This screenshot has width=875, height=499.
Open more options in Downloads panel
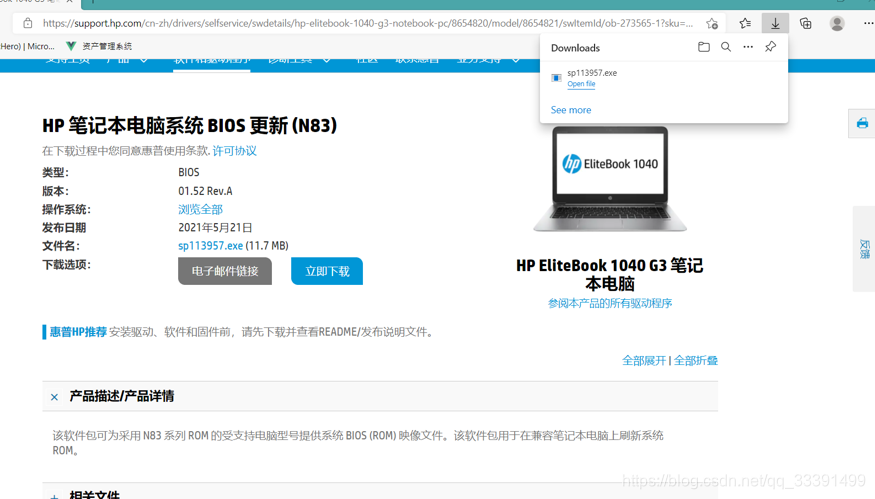[748, 47]
